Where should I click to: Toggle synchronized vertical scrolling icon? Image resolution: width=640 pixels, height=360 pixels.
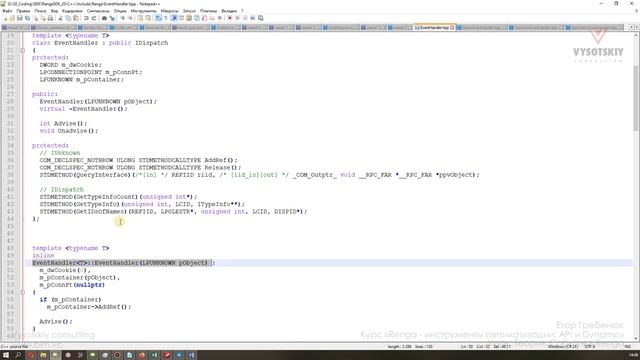pos(140,18)
